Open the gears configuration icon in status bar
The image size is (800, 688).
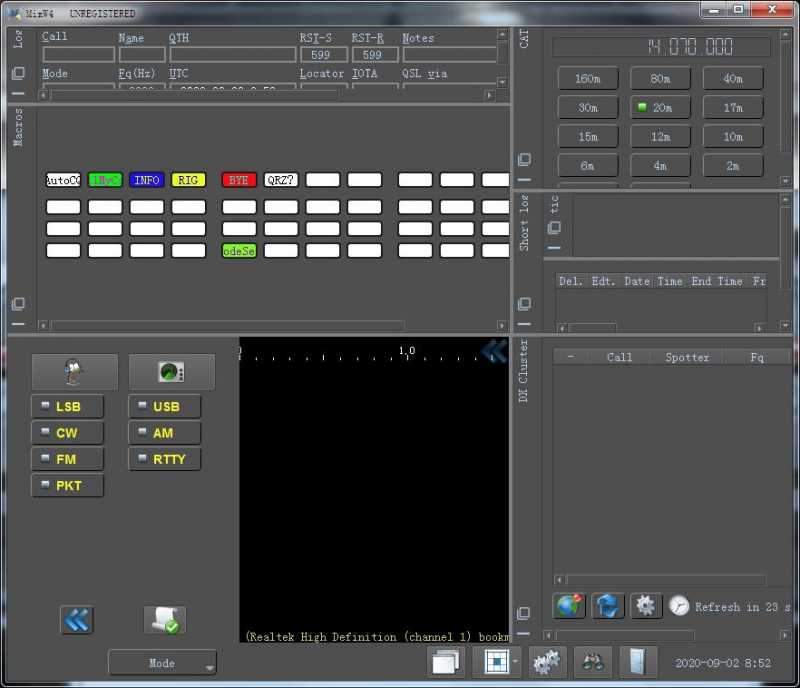pos(546,662)
